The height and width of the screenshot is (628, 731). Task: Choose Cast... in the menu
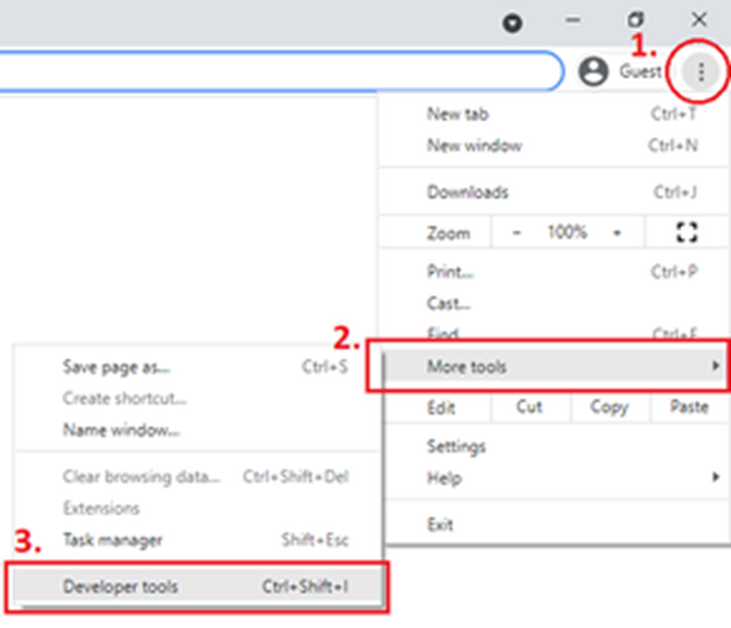448,303
